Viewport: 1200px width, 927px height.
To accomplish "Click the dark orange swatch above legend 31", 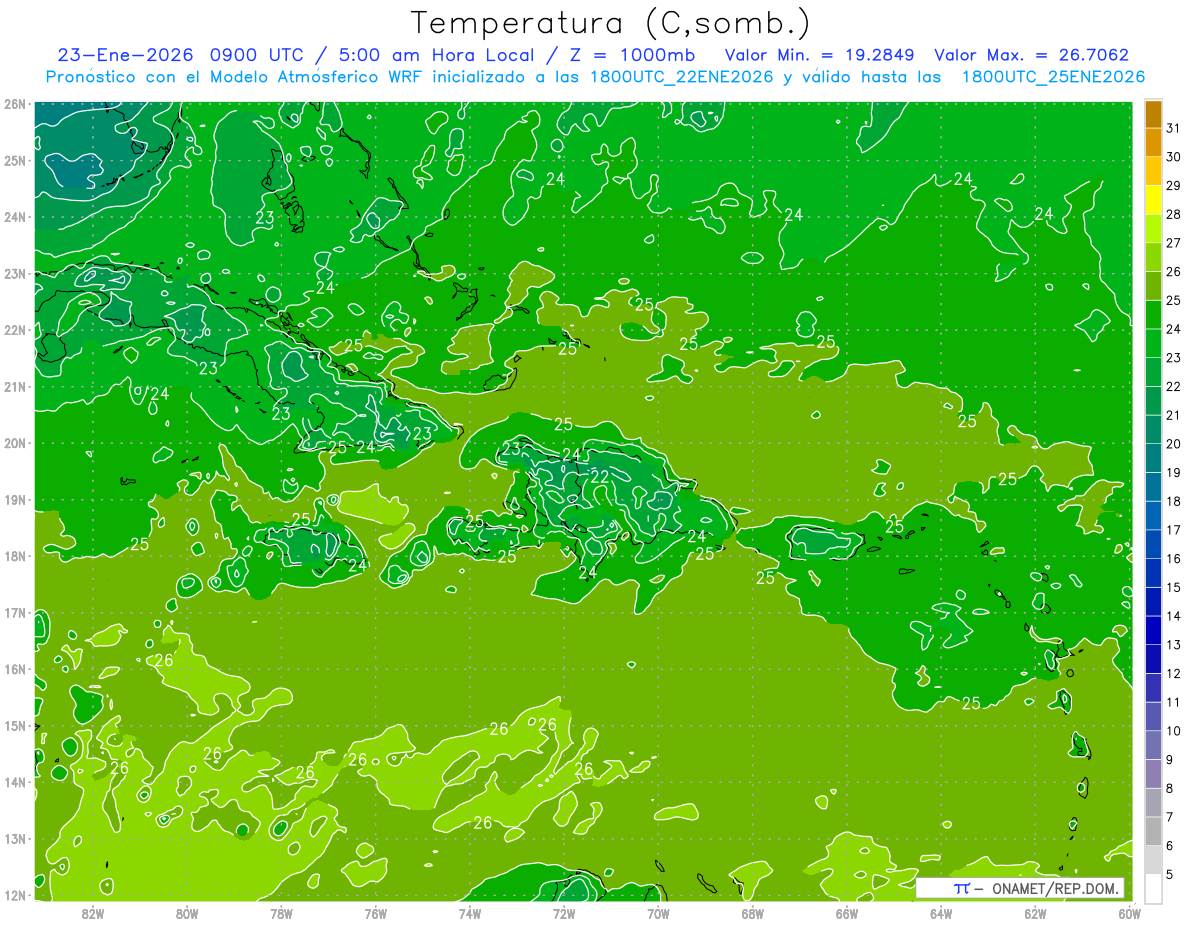I will [1153, 113].
